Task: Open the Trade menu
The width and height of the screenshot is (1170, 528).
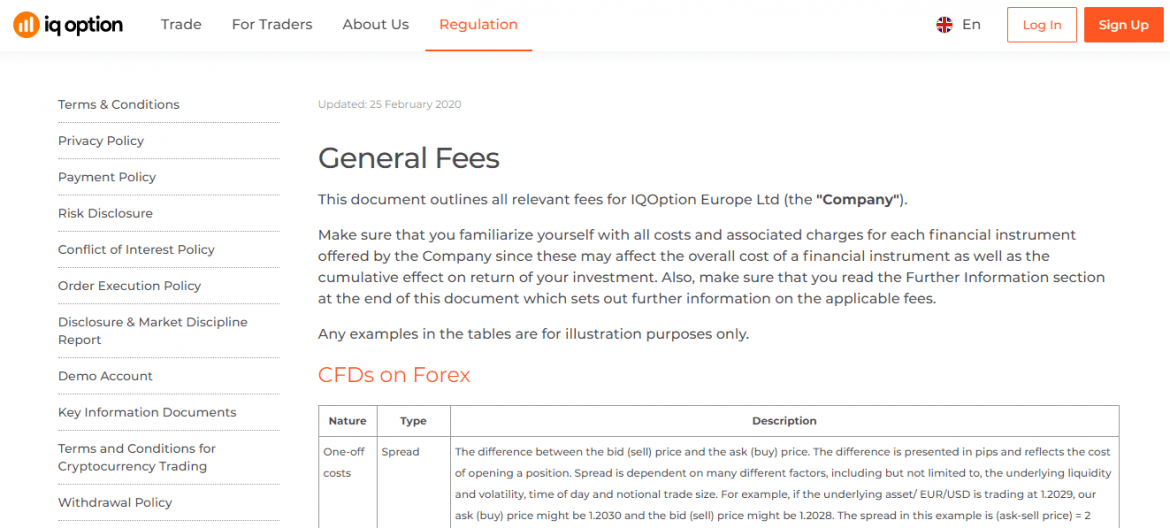Action: pyautogui.click(x=181, y=25)
